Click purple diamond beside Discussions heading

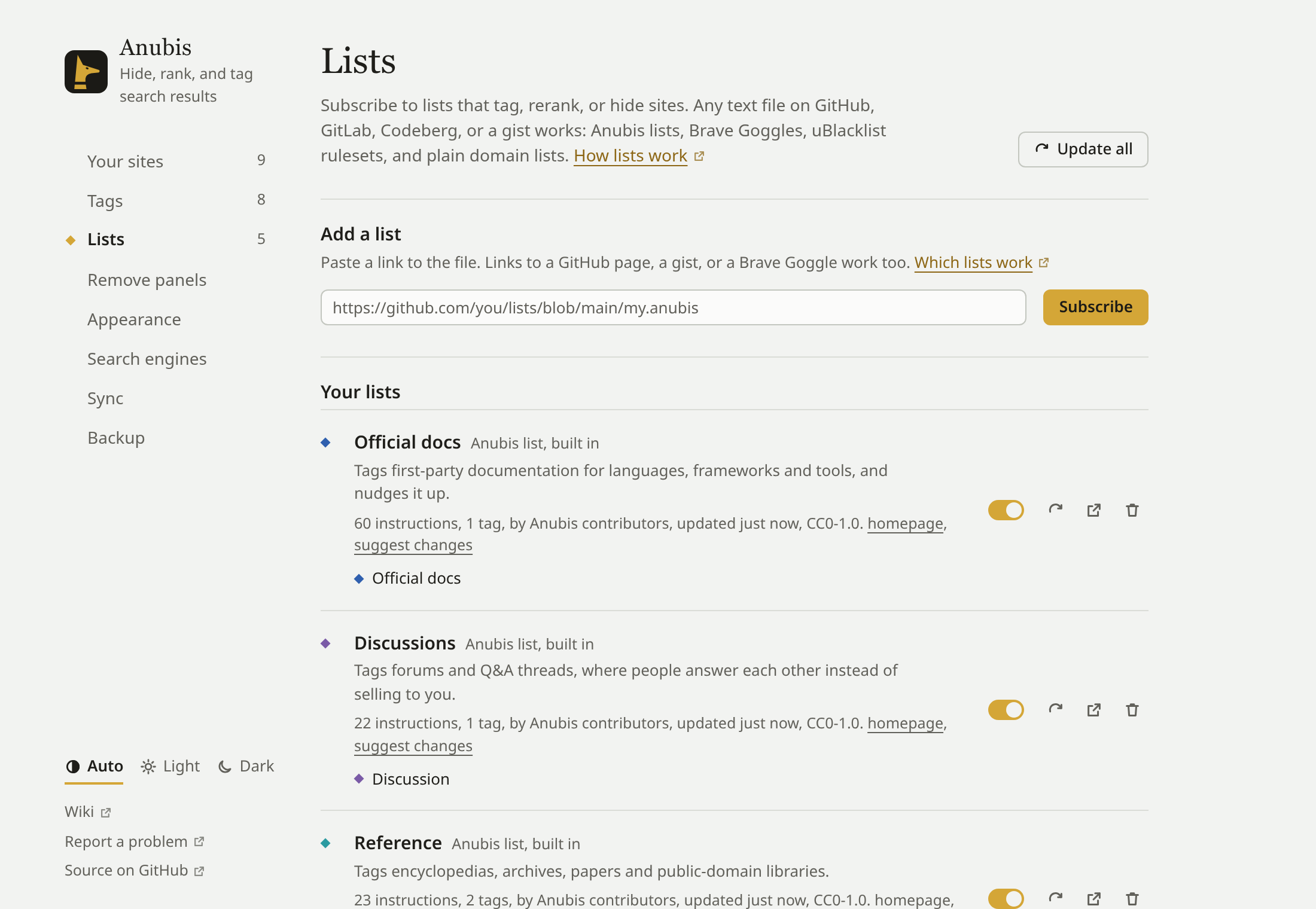[x=325, y=643]
